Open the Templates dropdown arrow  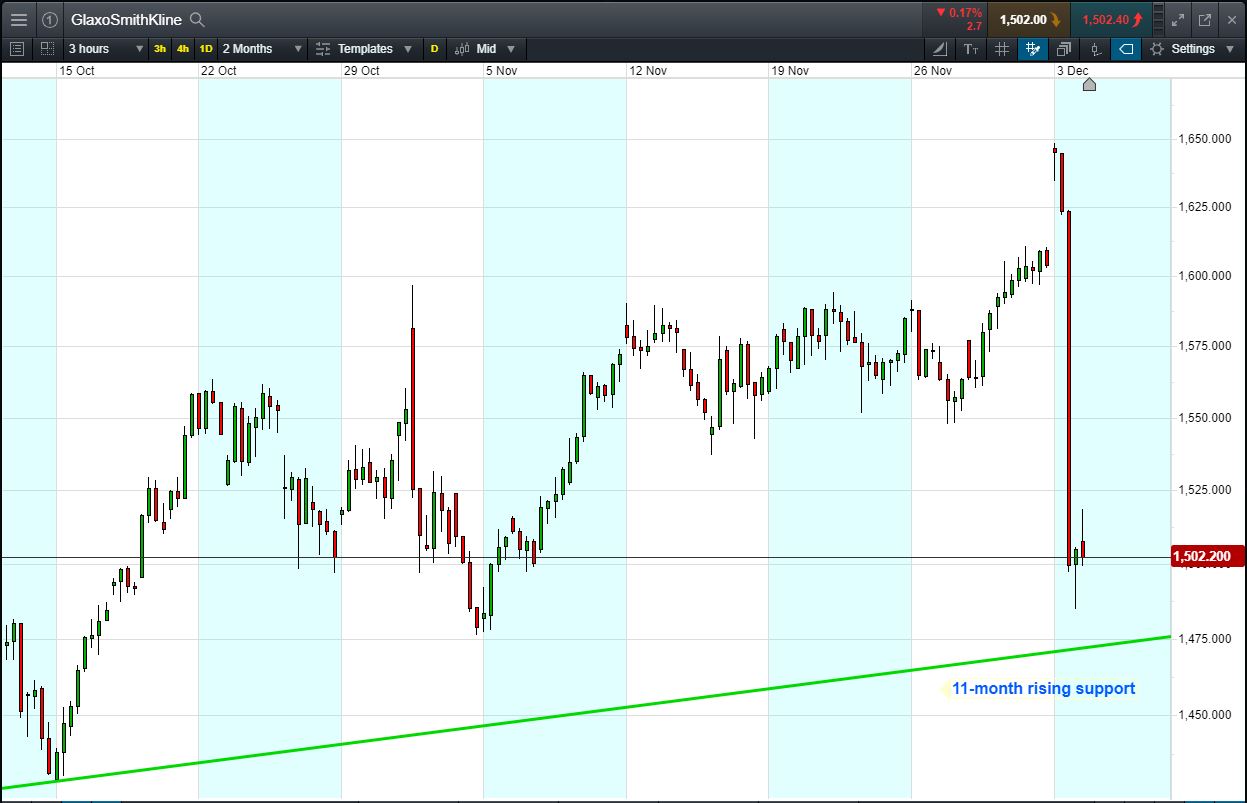tap(408, 48)
